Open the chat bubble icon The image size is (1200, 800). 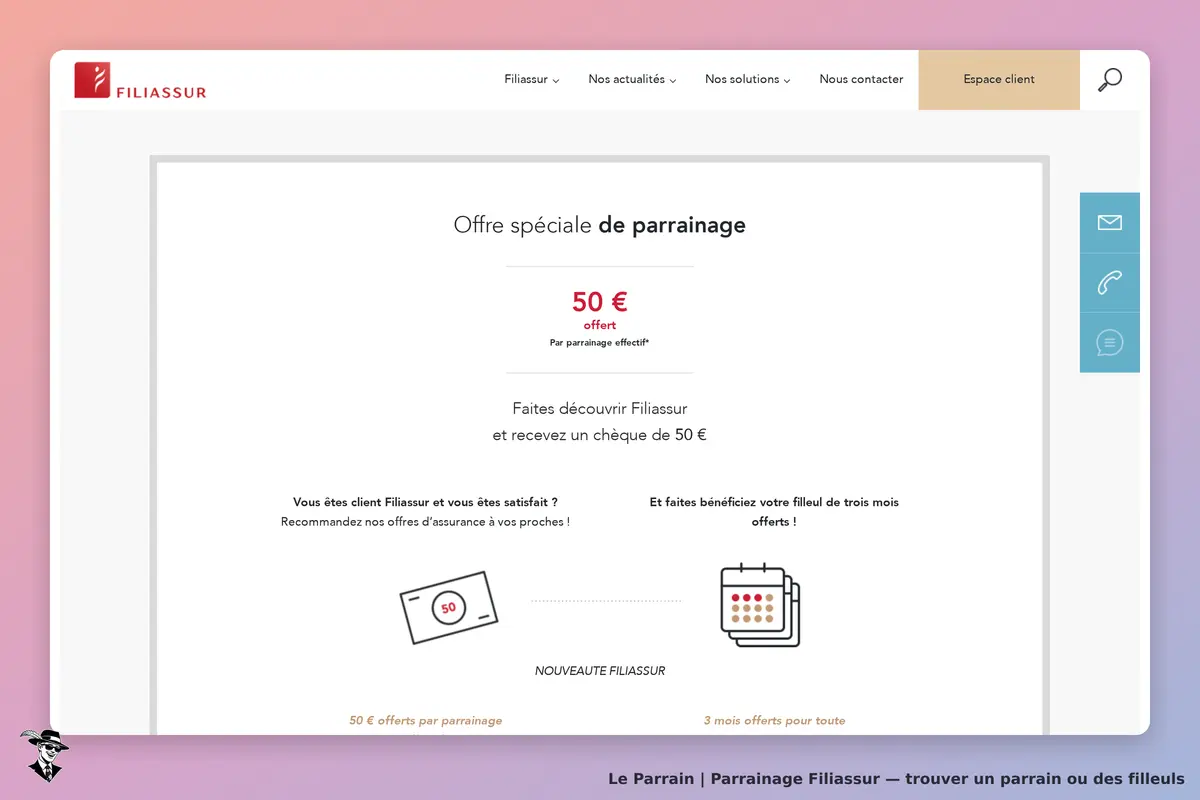1110,343
